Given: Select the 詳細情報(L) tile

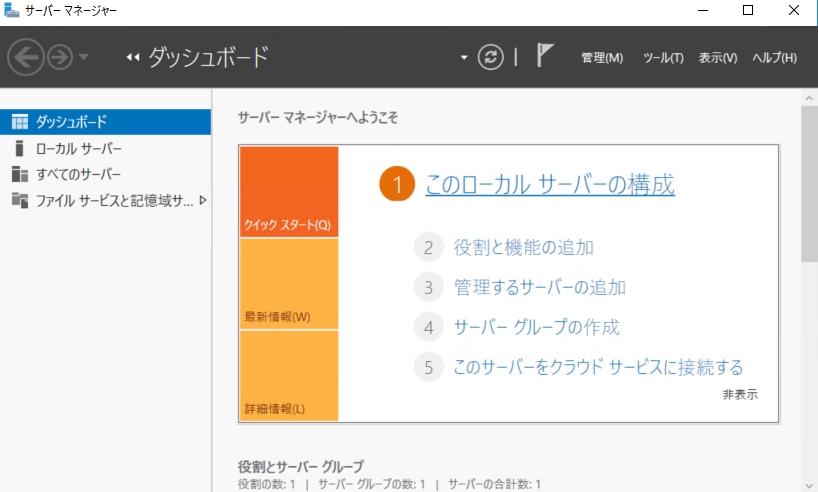Looking at the screenshot, I should (x=289, y=376).
